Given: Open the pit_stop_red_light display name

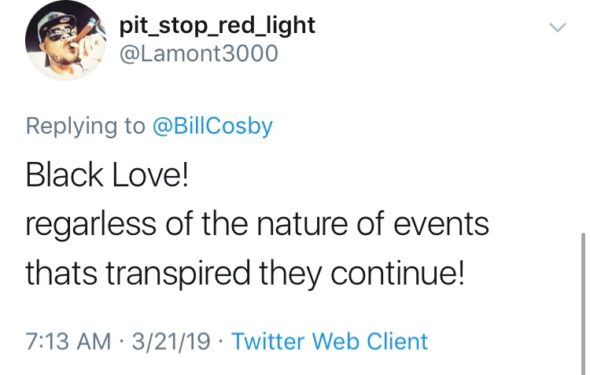Looking at the screenshot, I should coord(217,26).
